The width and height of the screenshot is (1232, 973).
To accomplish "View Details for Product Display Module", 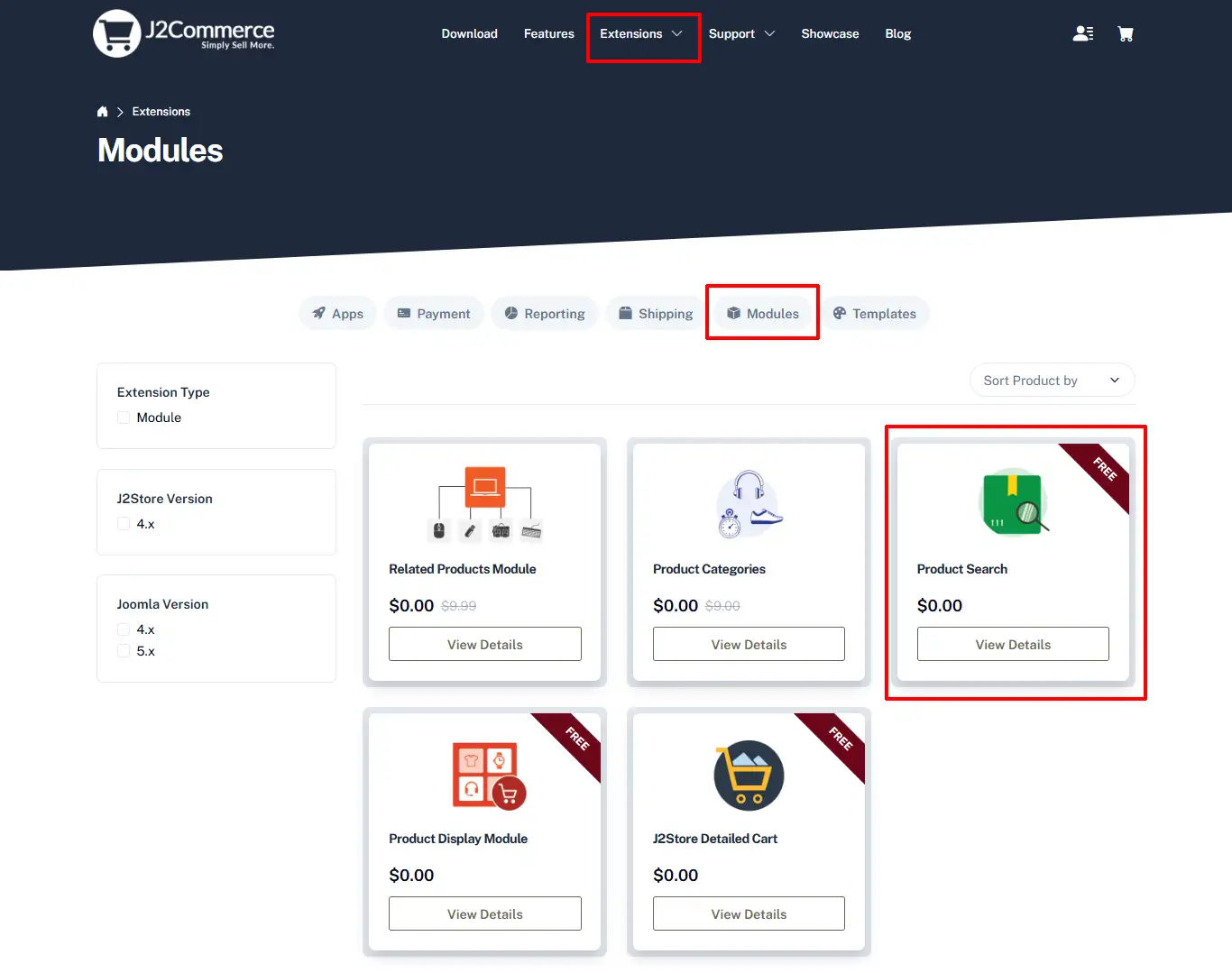I will click(x=485, y=914).
